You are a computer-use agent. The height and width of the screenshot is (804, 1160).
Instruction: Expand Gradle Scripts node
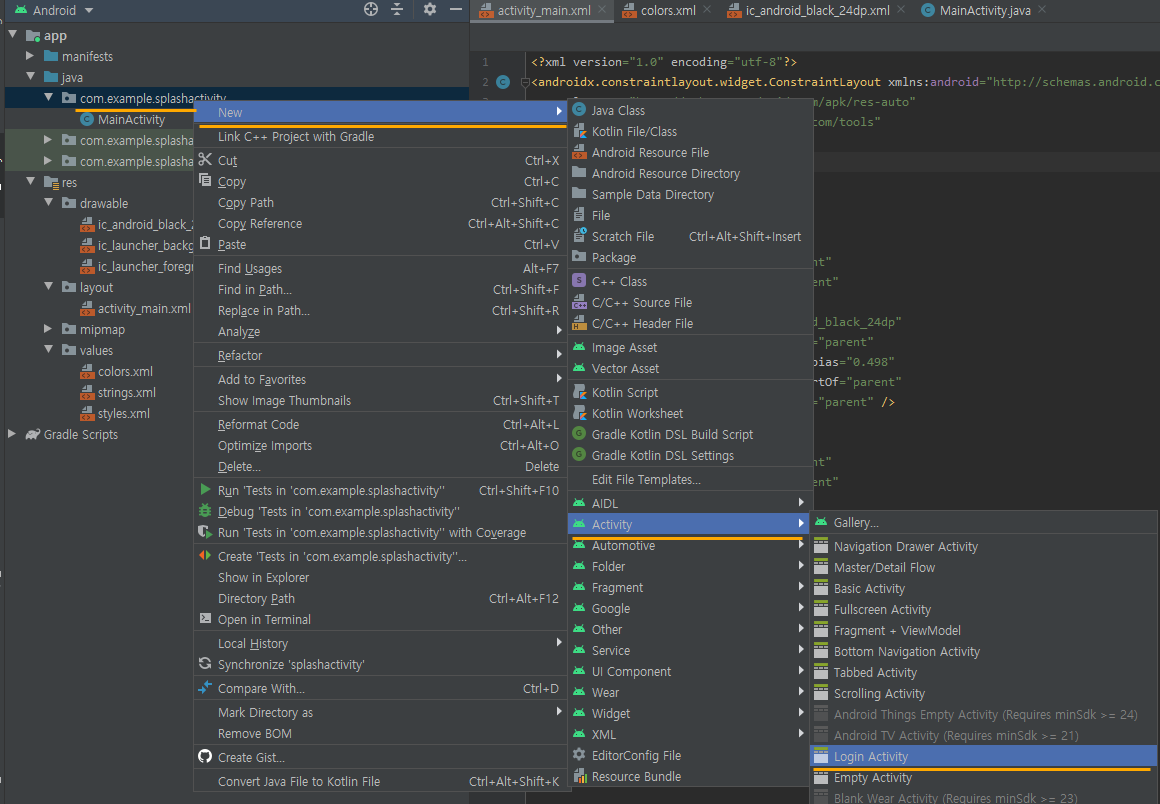tap(13, 434)
